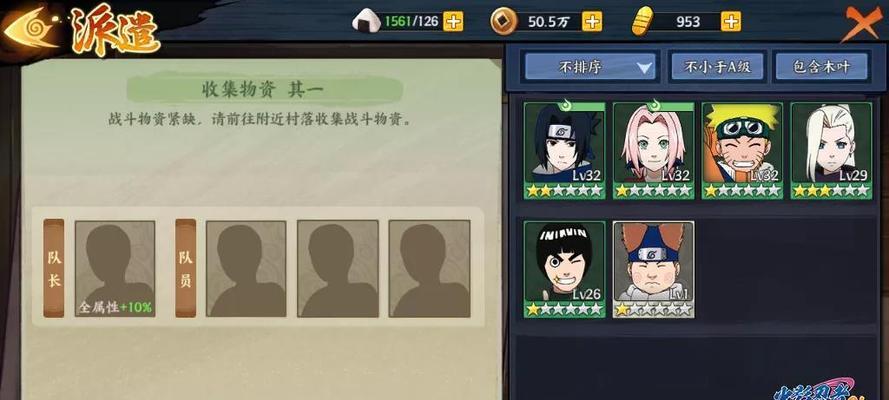Viewport: 889px width, 400px height.
Task: Select Sakura Lv32 ninja portrait
Action: tap(653, 150)
